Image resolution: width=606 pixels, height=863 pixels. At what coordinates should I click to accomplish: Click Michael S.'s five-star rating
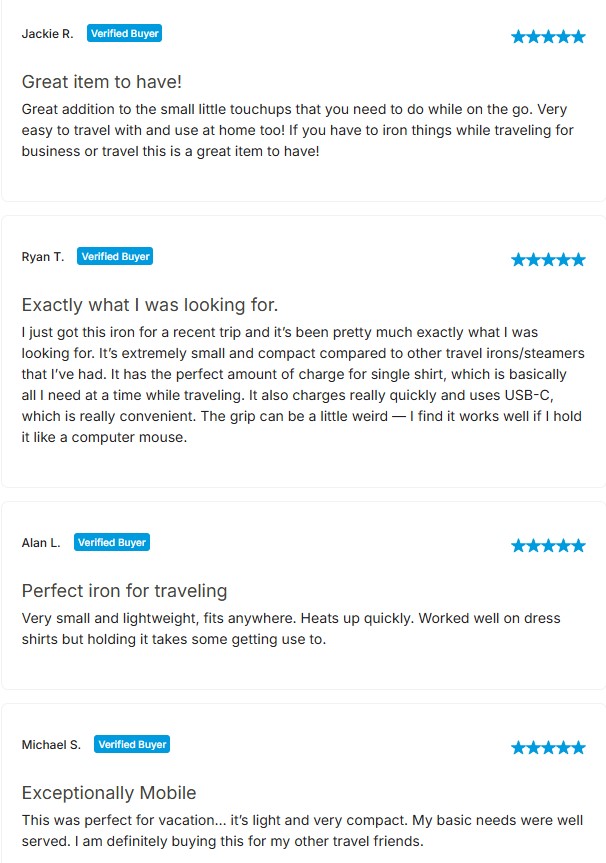pyautogui.click(x=548, y=748)
